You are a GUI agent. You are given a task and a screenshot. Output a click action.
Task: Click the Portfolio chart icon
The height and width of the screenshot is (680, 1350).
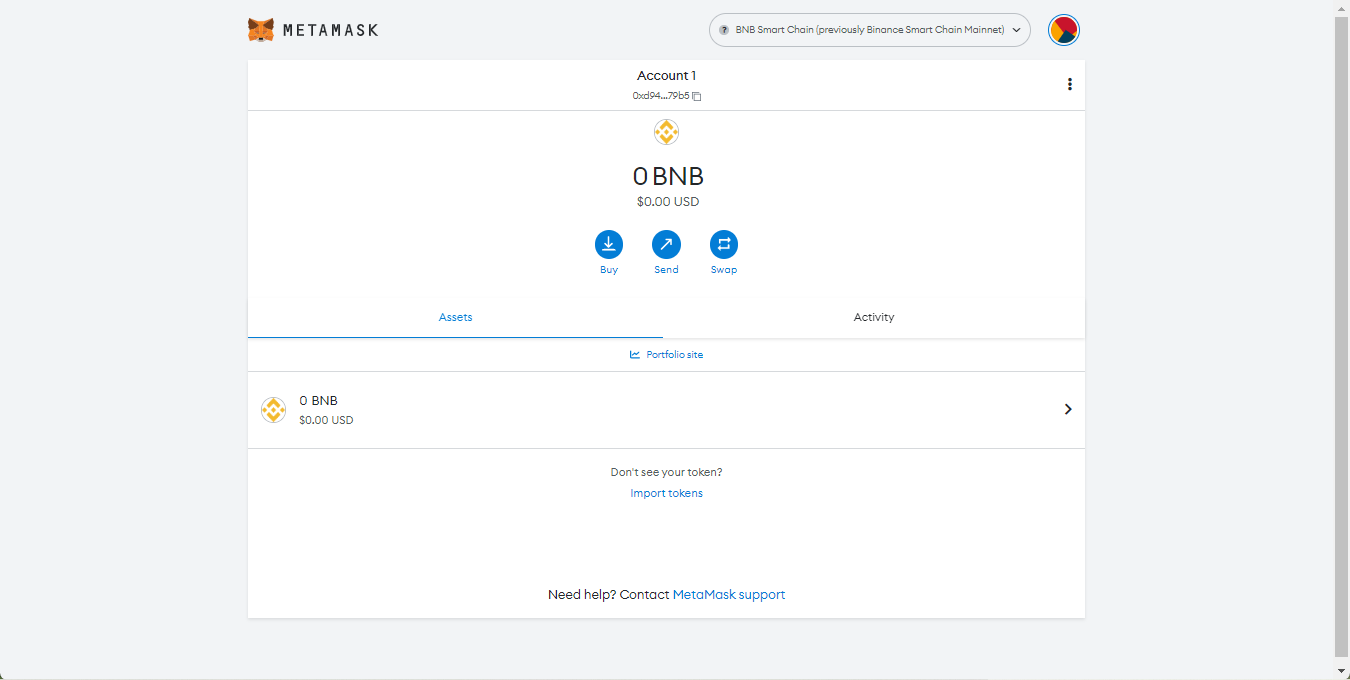(x=635, y=355)
